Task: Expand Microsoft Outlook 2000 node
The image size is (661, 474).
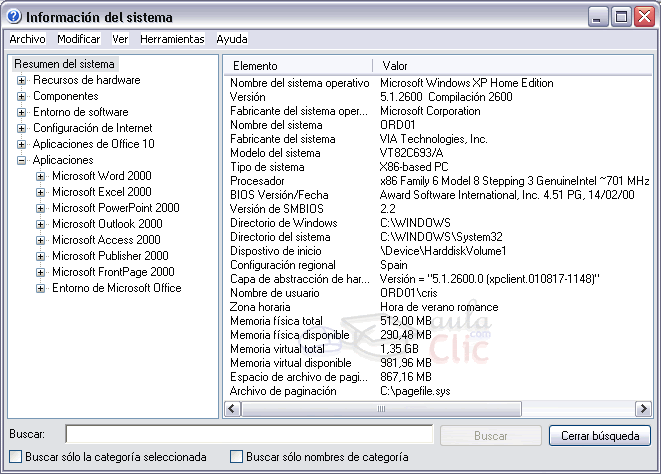Action: click(x=40, y=224)
